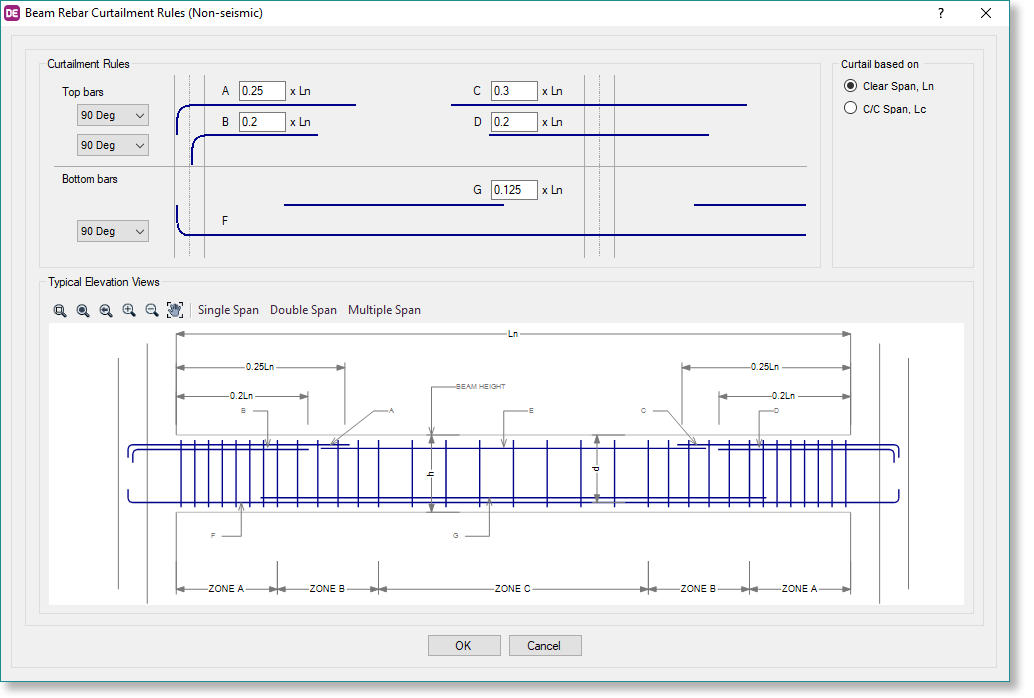Open first top bars 90 Deg dropdown
The height and width of the screenshot is (698, 1034).
pyautogui.click(x=113, y=115)
